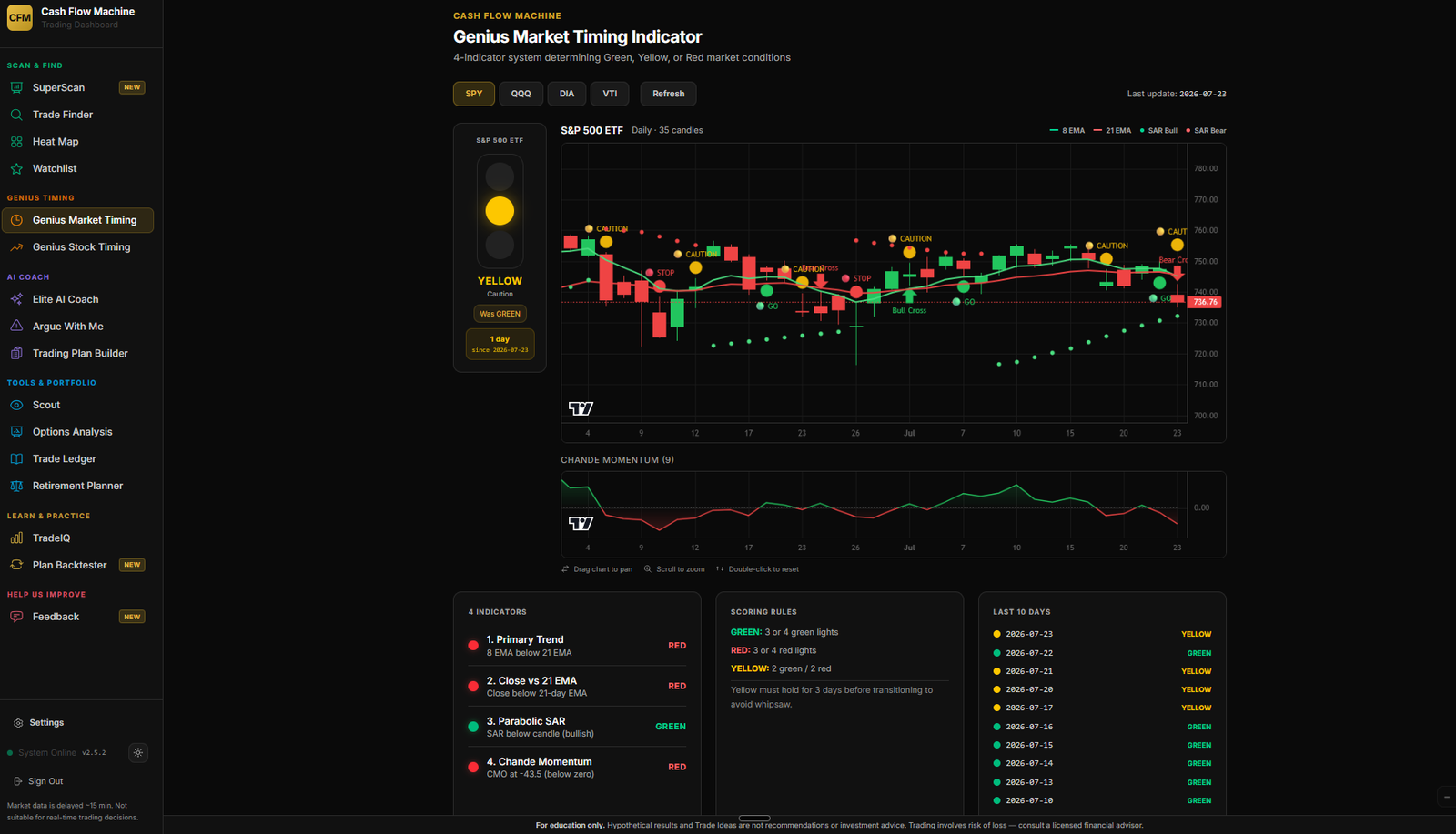Click the Genius Market Timing clock icon

point(16,220)
